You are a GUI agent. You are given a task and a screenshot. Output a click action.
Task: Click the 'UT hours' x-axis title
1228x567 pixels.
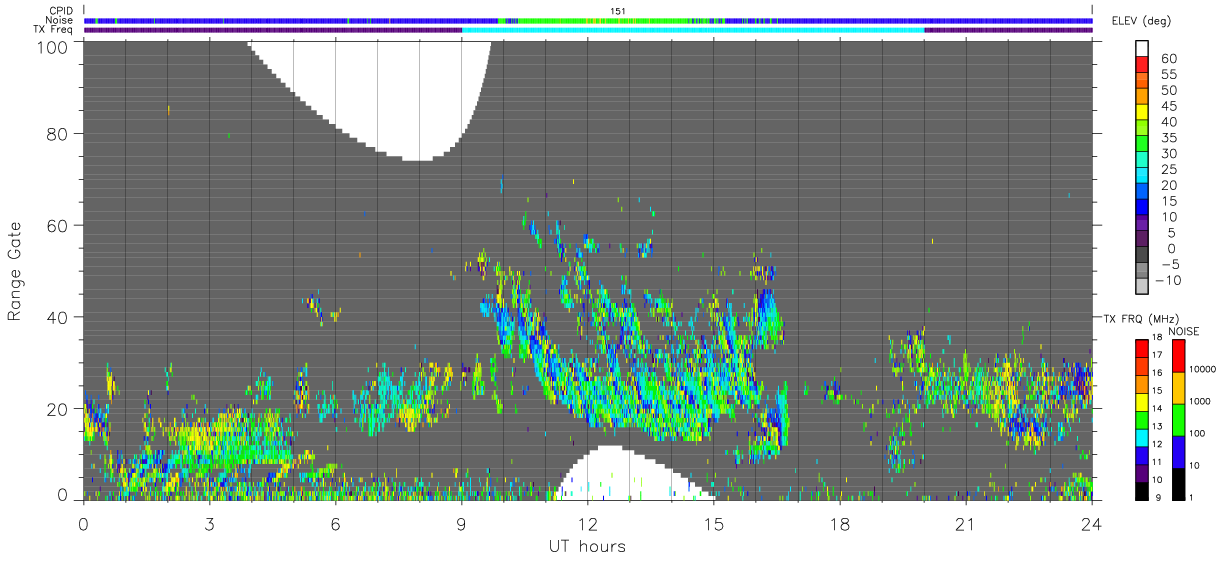[x=587, y=546]
